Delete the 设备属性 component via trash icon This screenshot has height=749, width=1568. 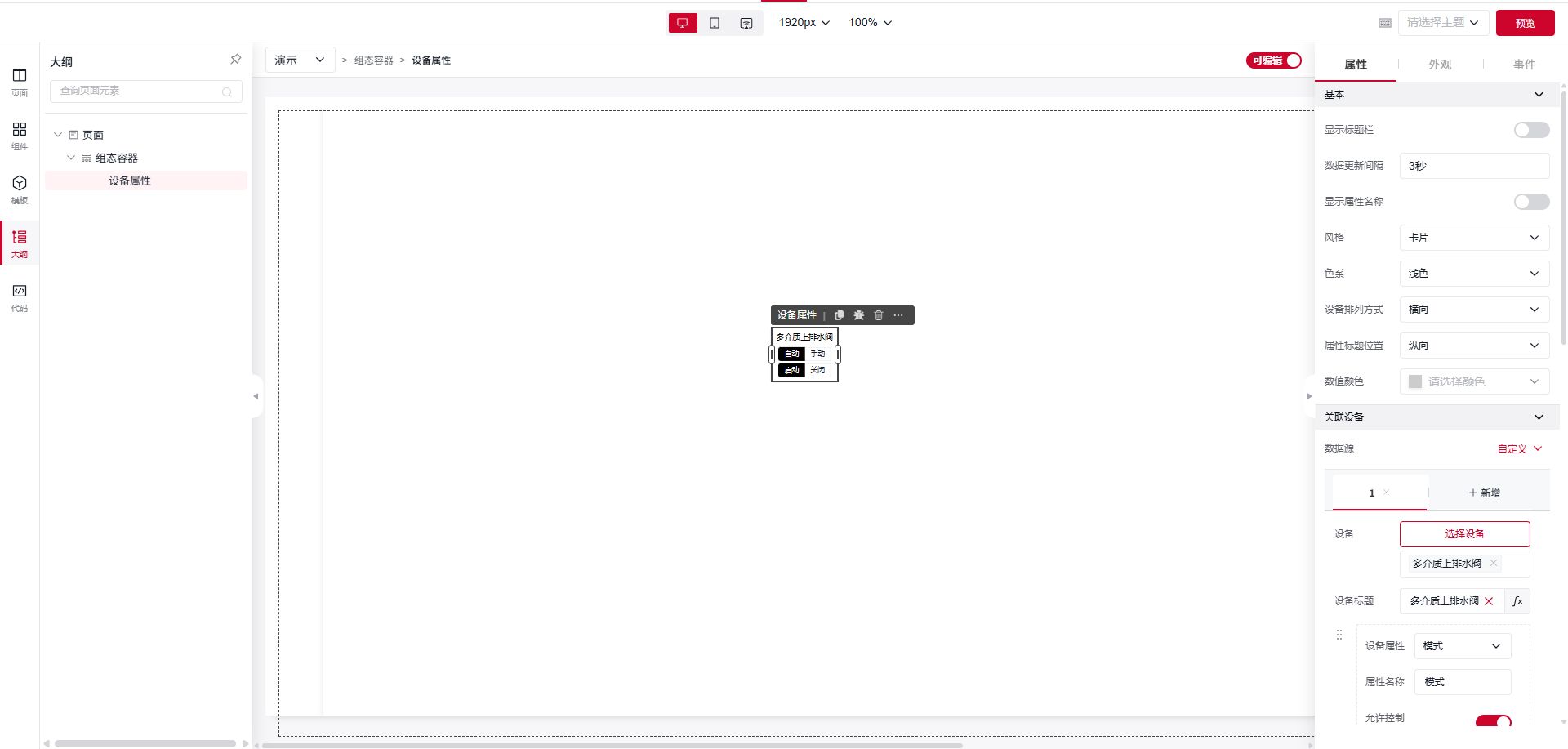879,315
